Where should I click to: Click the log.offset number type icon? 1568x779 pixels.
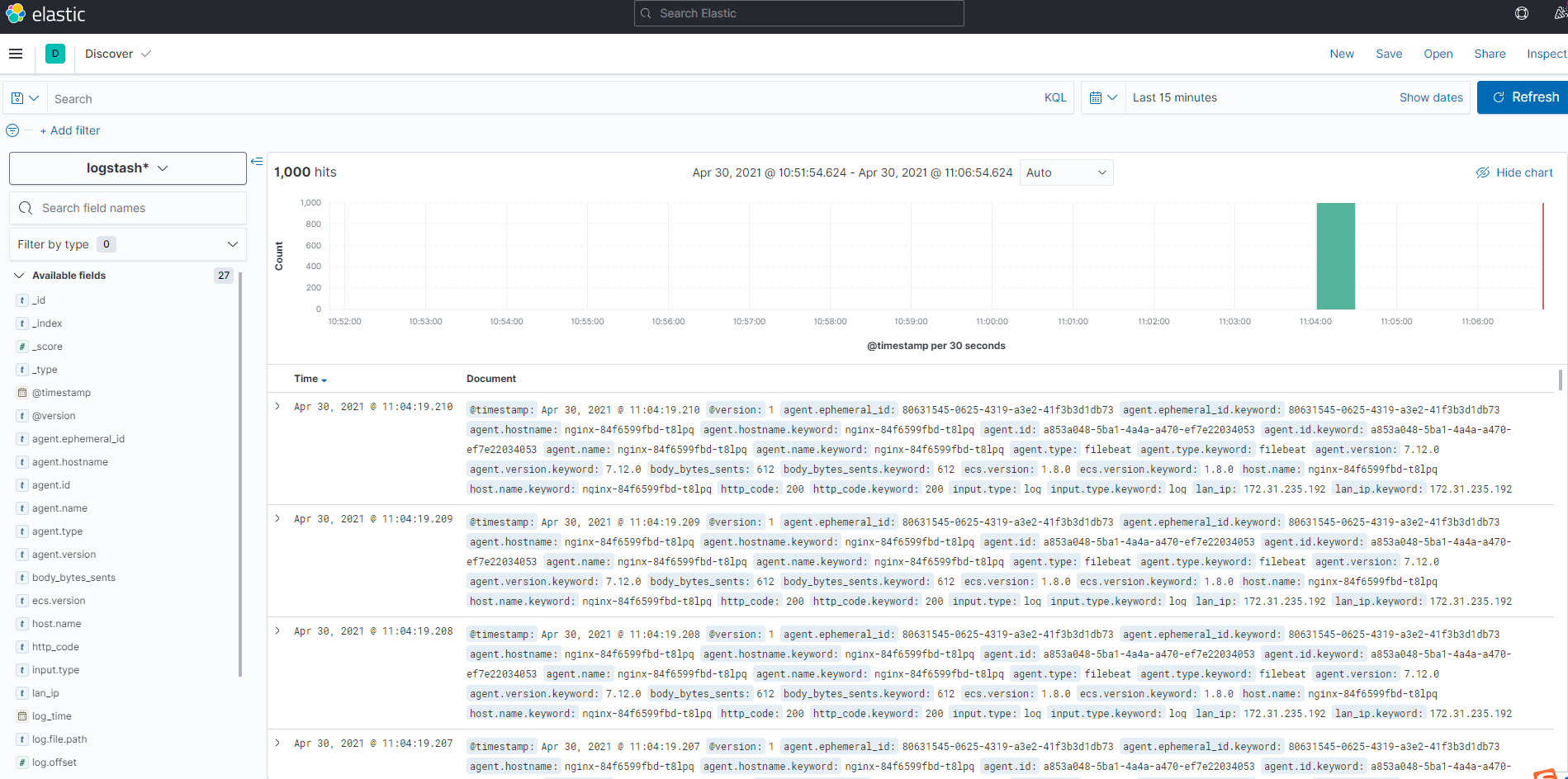pos(22,762)
